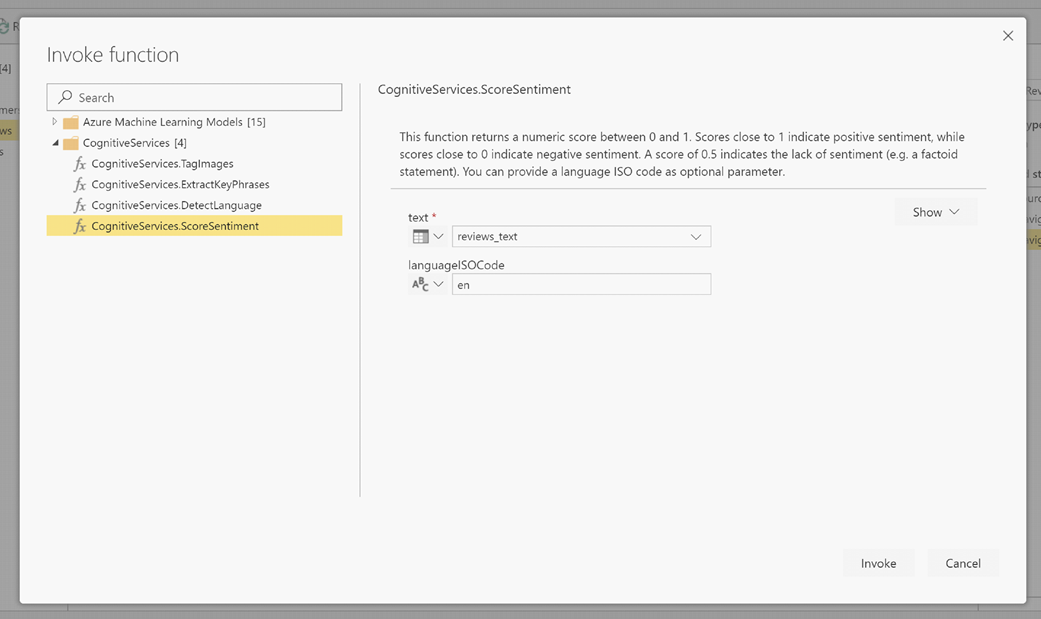Click the column type icon for text parameter
Image resolution: width=1041 pixels, height=619 pixels.
420,236
